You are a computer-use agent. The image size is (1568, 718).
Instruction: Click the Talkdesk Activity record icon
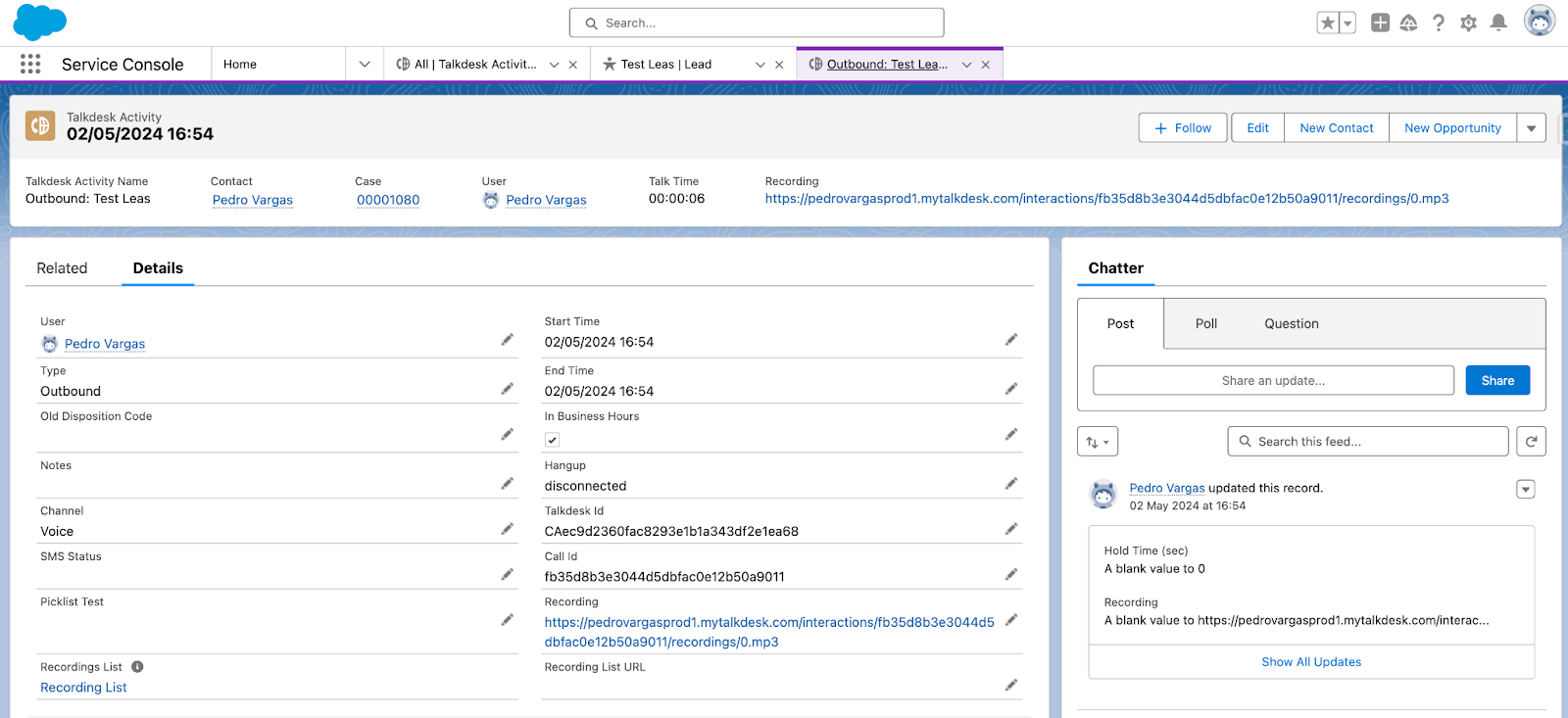(x=40, y=125)
